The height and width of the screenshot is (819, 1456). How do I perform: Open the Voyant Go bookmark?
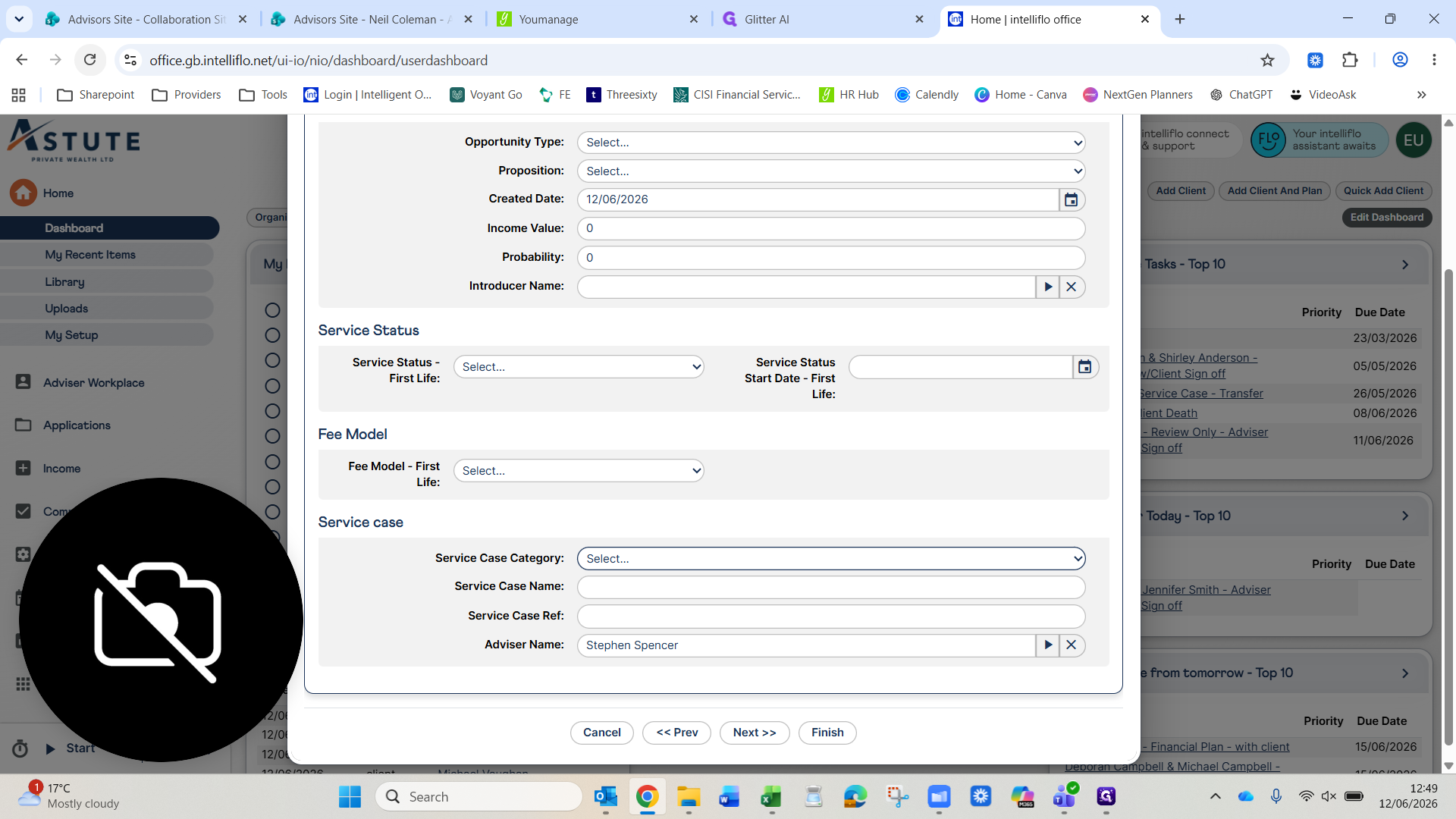coord(486,95)
